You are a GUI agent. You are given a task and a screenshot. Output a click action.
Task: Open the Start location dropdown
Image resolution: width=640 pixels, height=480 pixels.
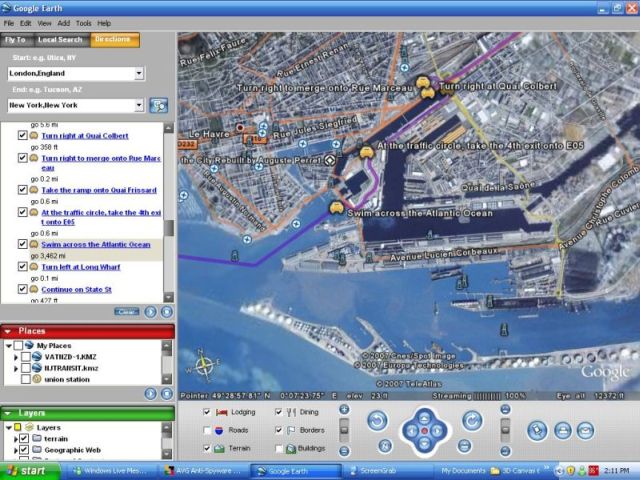[x=139, y=73]
